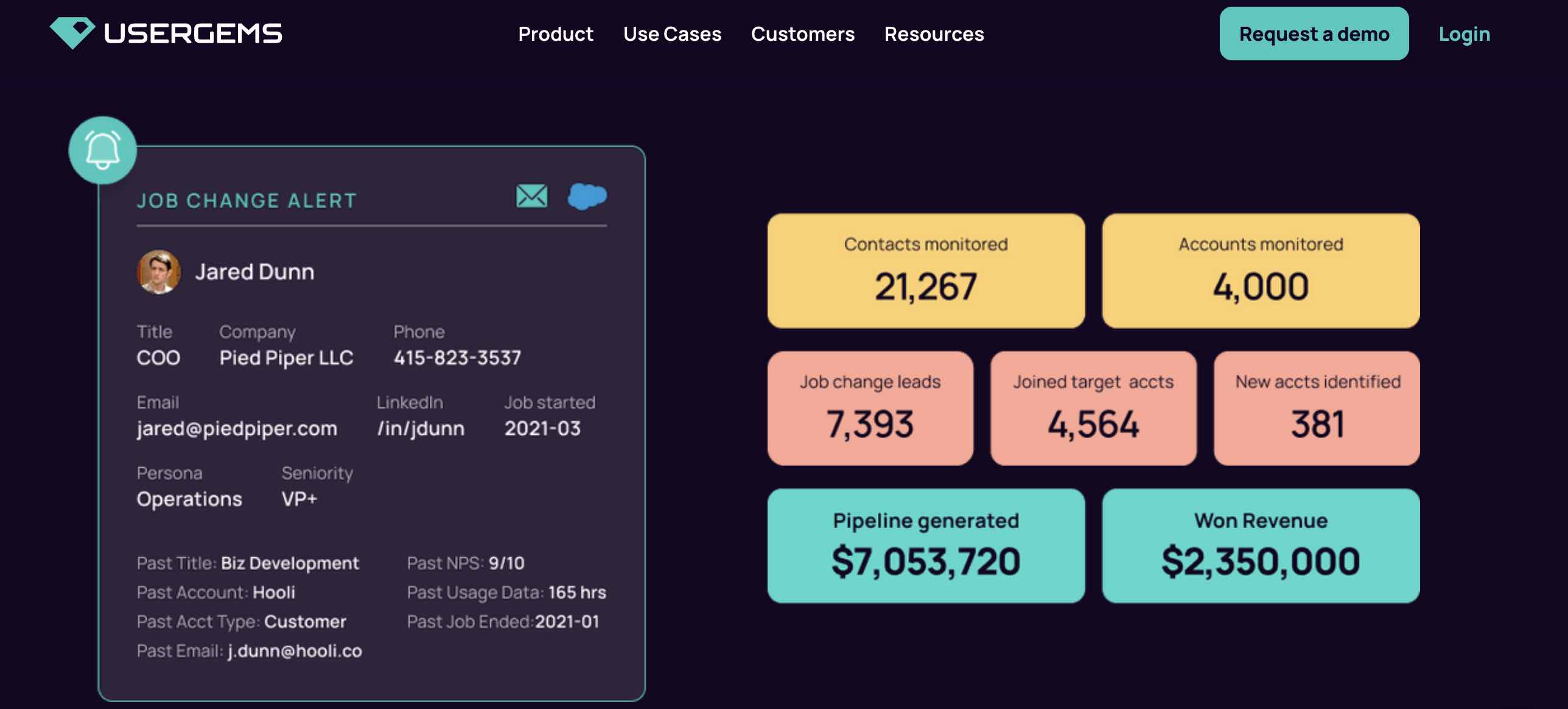Click the bell notification icon
1568x709 pixels.
click(102, 150)
